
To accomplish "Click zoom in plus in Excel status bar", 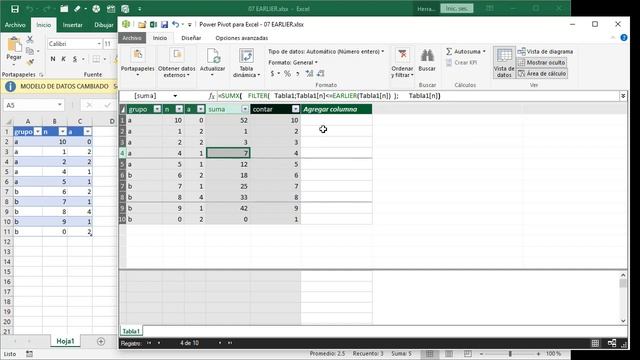I will (538, 354).
